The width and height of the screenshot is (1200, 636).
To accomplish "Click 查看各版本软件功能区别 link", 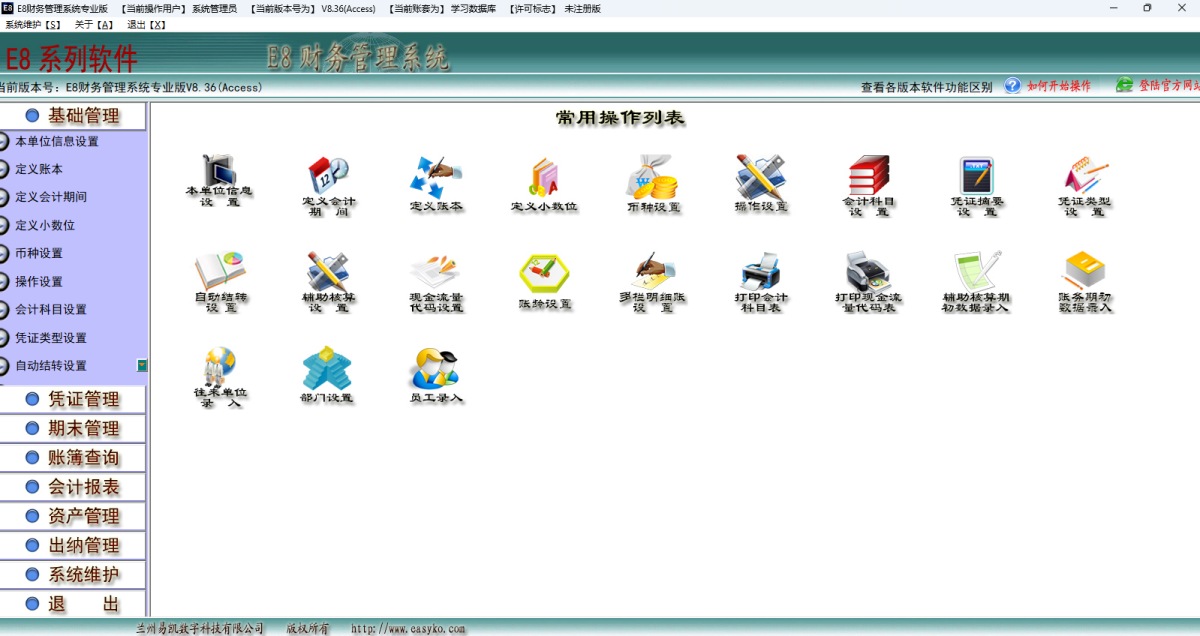I will click(x=926, y=87).
